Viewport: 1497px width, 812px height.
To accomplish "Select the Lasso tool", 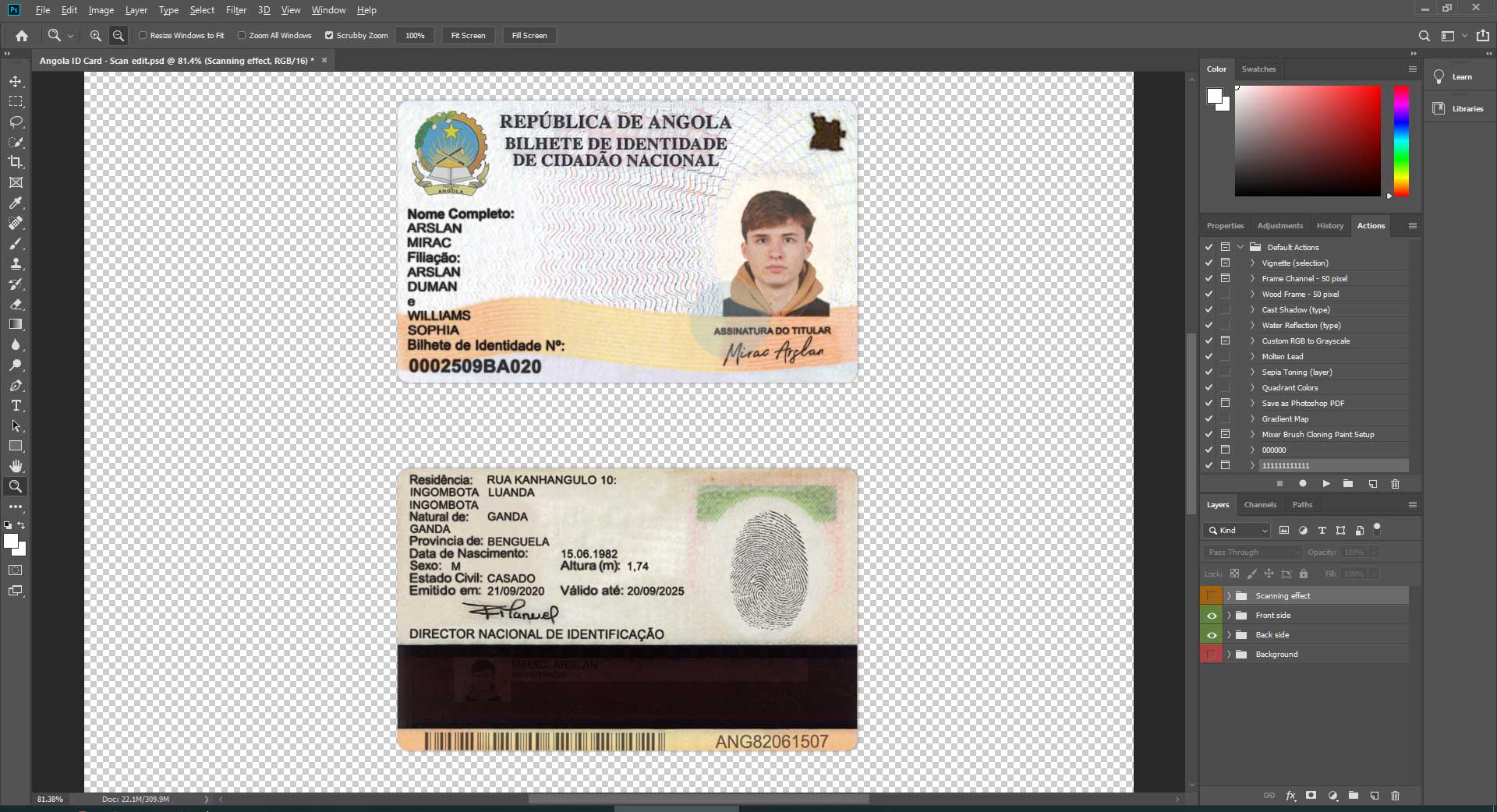I will tap(16, 122).
